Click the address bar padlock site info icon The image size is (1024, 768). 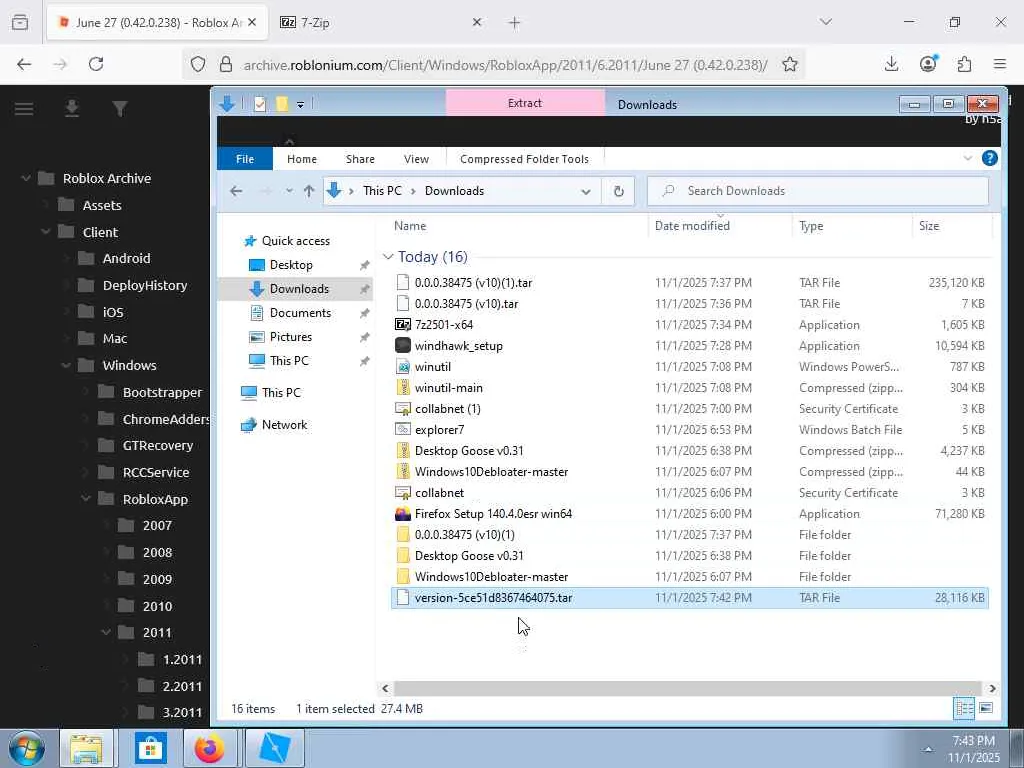pyautogui.click(x=226, y=64)
